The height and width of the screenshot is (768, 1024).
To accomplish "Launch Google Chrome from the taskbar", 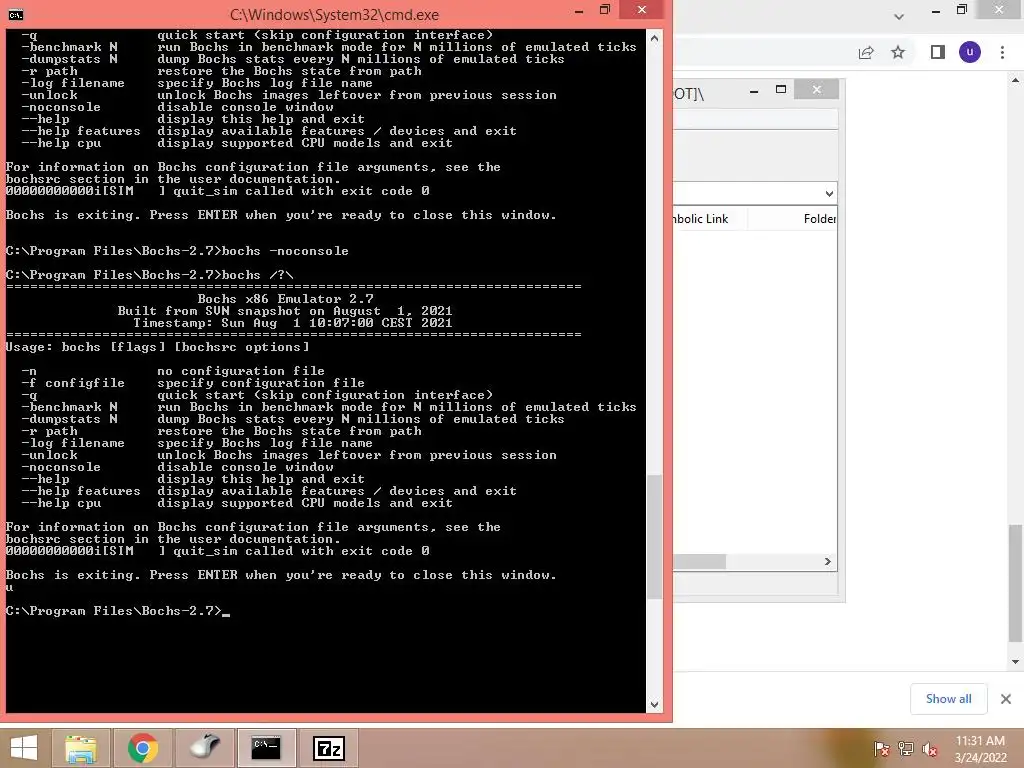I will (x=142, y=748).
